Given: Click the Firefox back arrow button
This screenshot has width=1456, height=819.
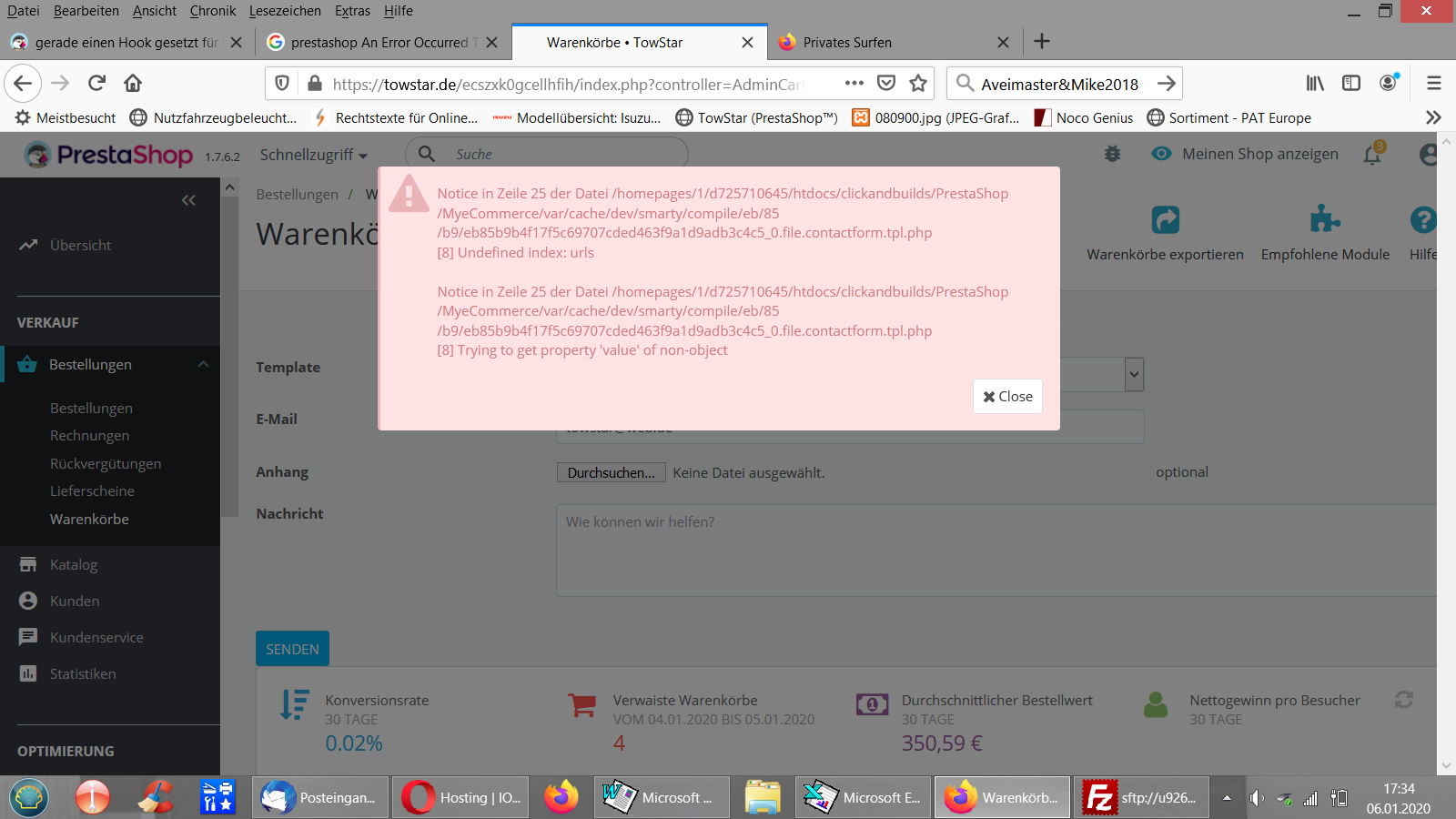Looking at the screenshot, I should point(23,84).
